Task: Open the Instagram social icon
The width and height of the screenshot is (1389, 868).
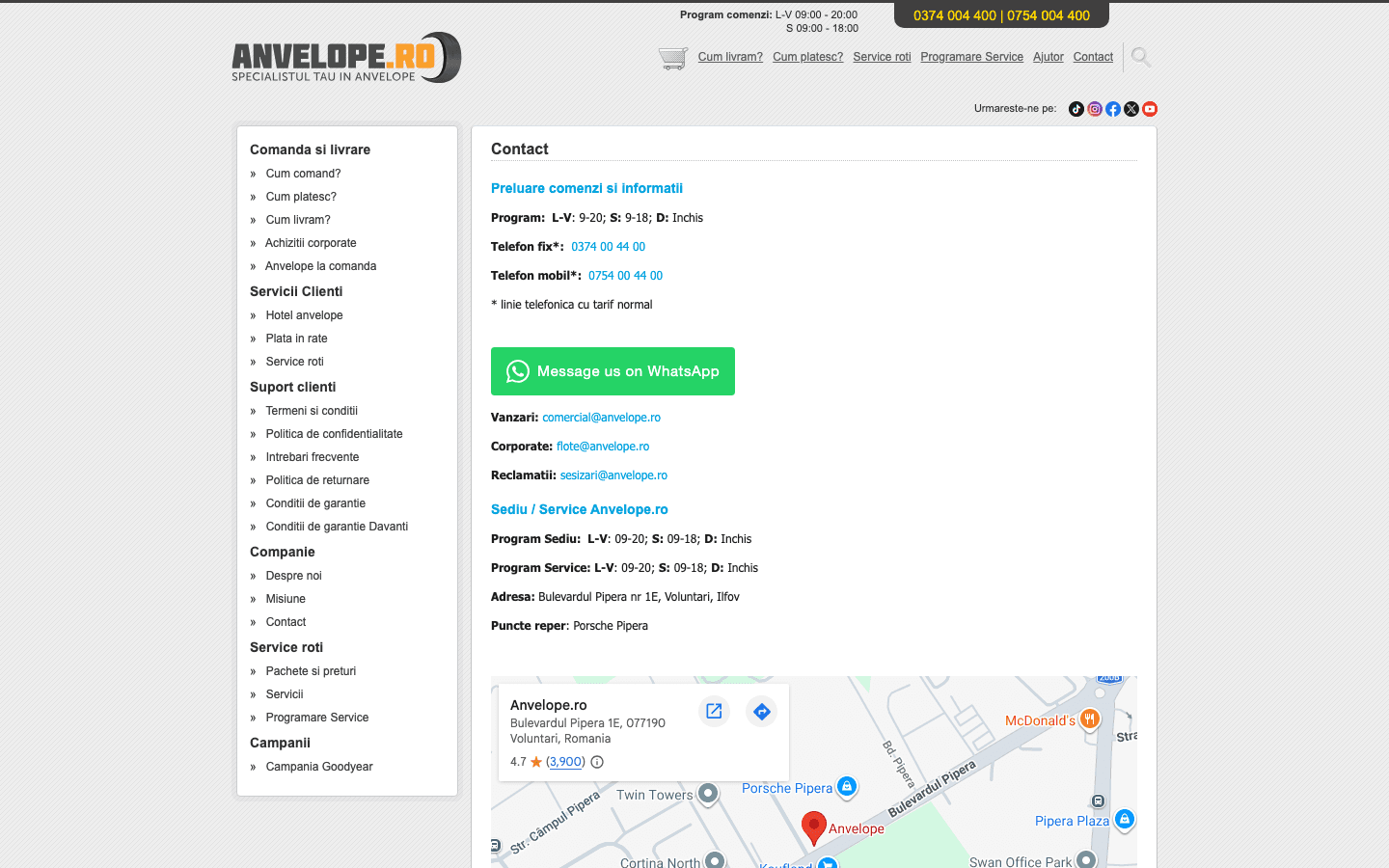Action: tap(1095, 109)
